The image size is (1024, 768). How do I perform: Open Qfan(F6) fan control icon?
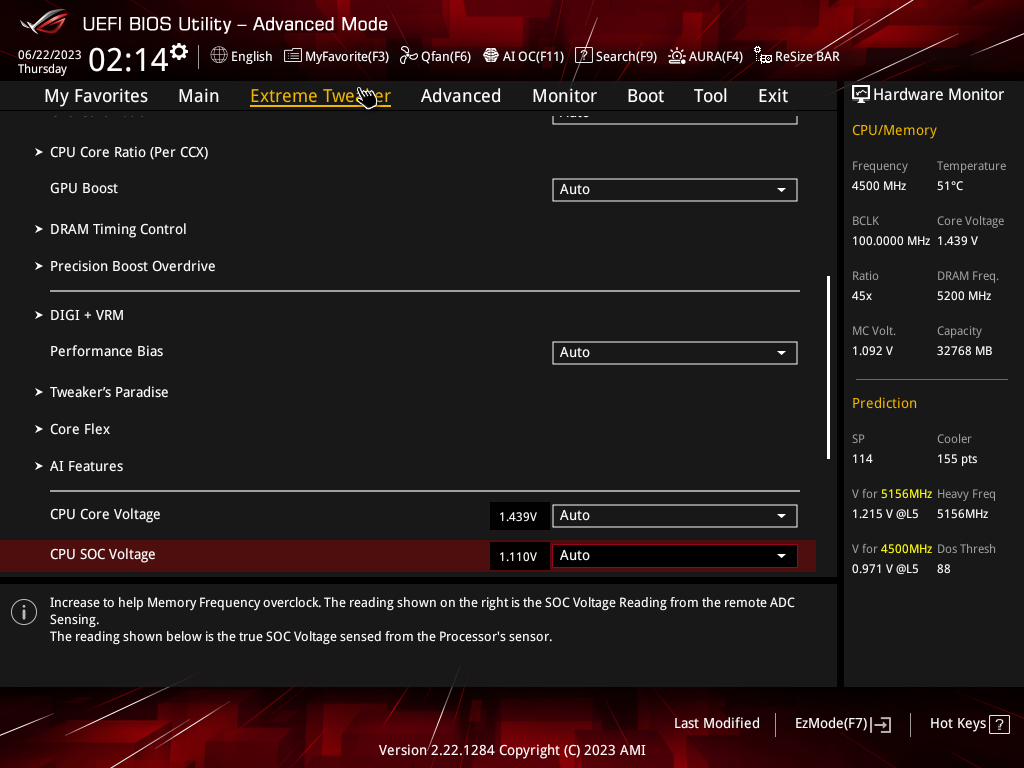click(408, 56)
